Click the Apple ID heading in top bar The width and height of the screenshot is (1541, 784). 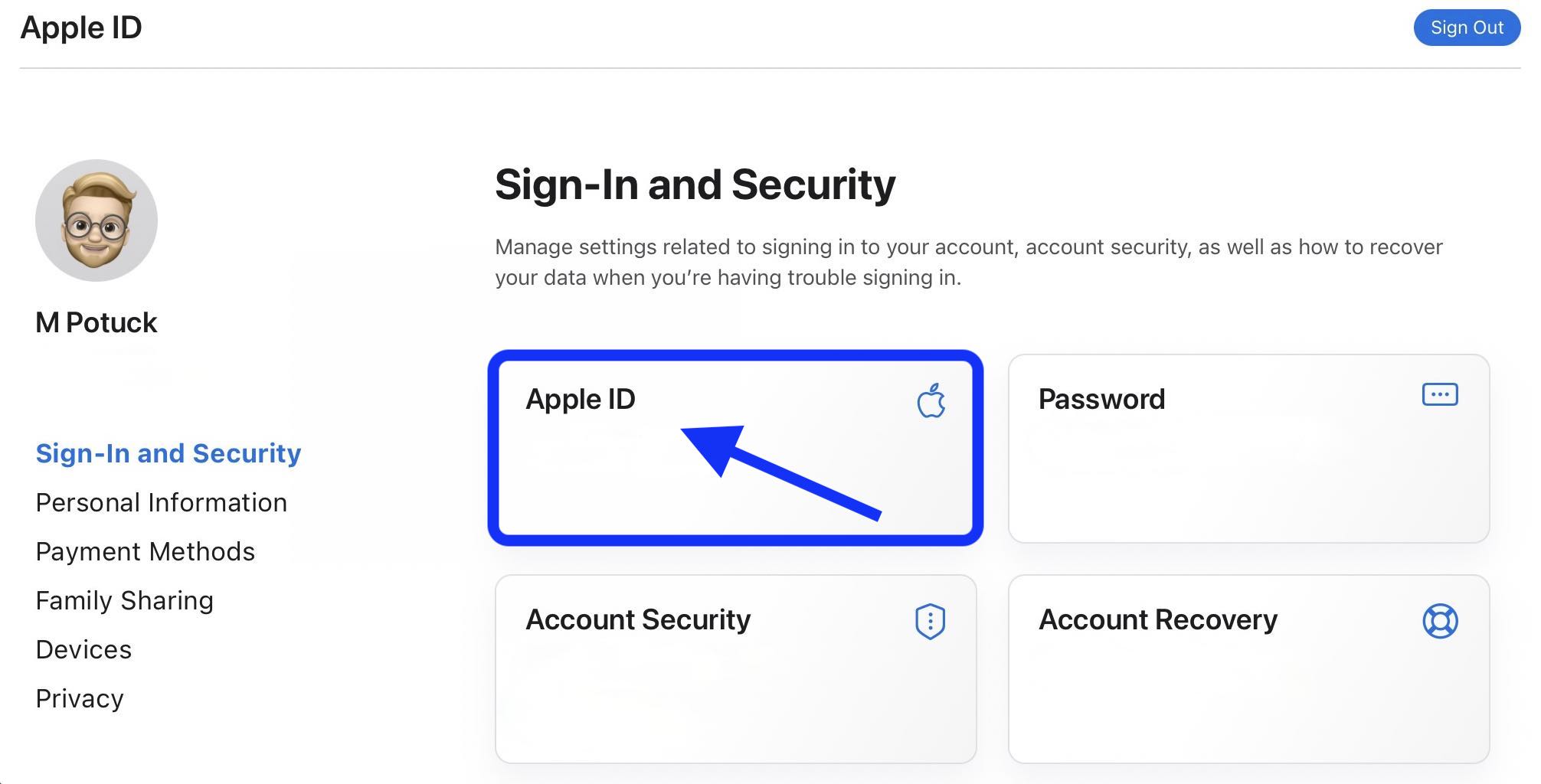(81, 28)
